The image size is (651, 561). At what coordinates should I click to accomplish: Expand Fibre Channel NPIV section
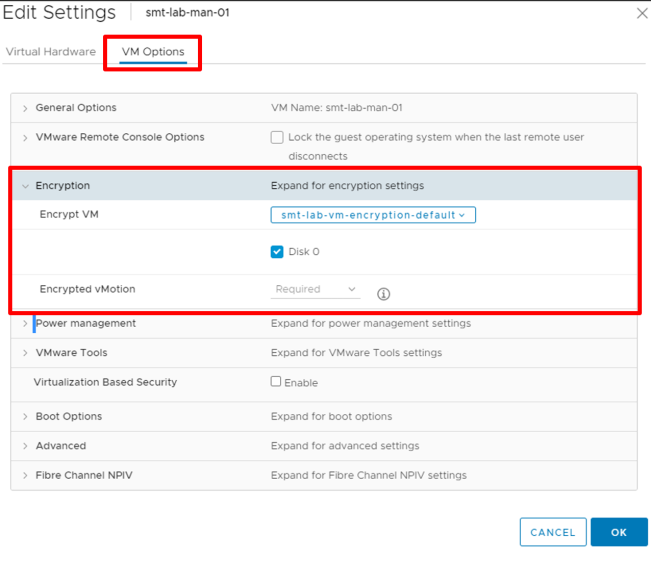pyautogui.click(x=26, y=476)
